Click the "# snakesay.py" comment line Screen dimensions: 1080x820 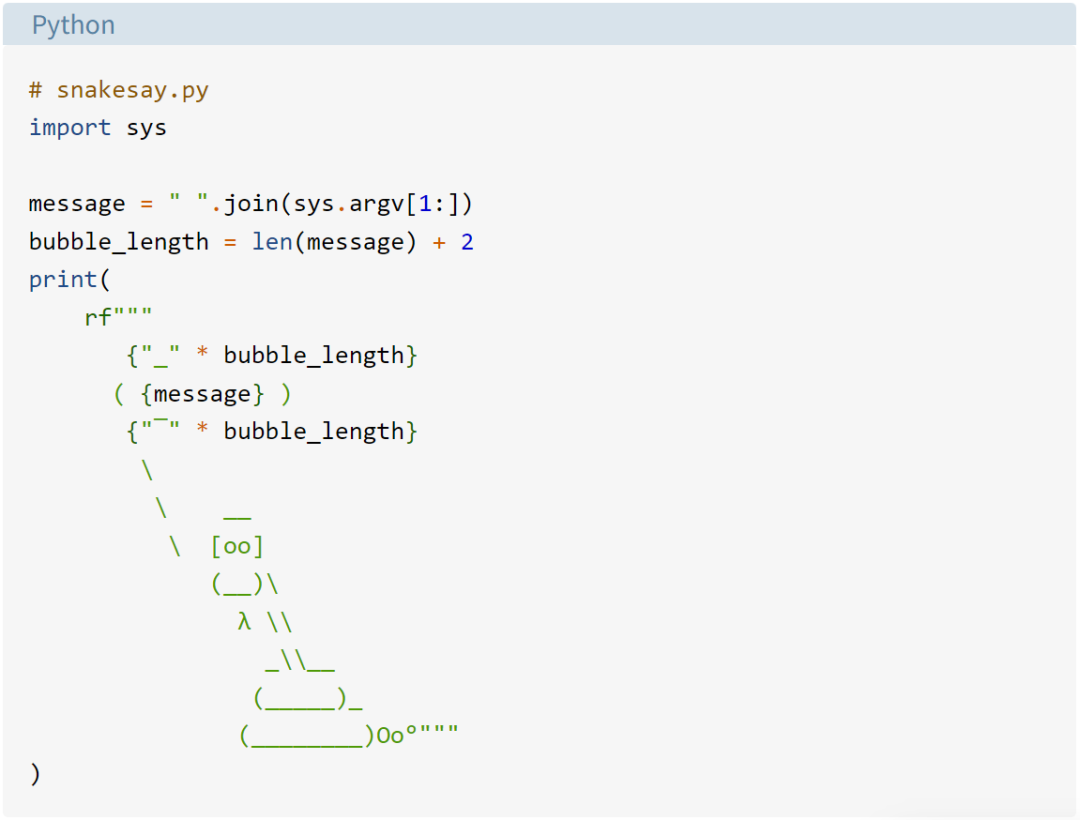pos(118,90)
